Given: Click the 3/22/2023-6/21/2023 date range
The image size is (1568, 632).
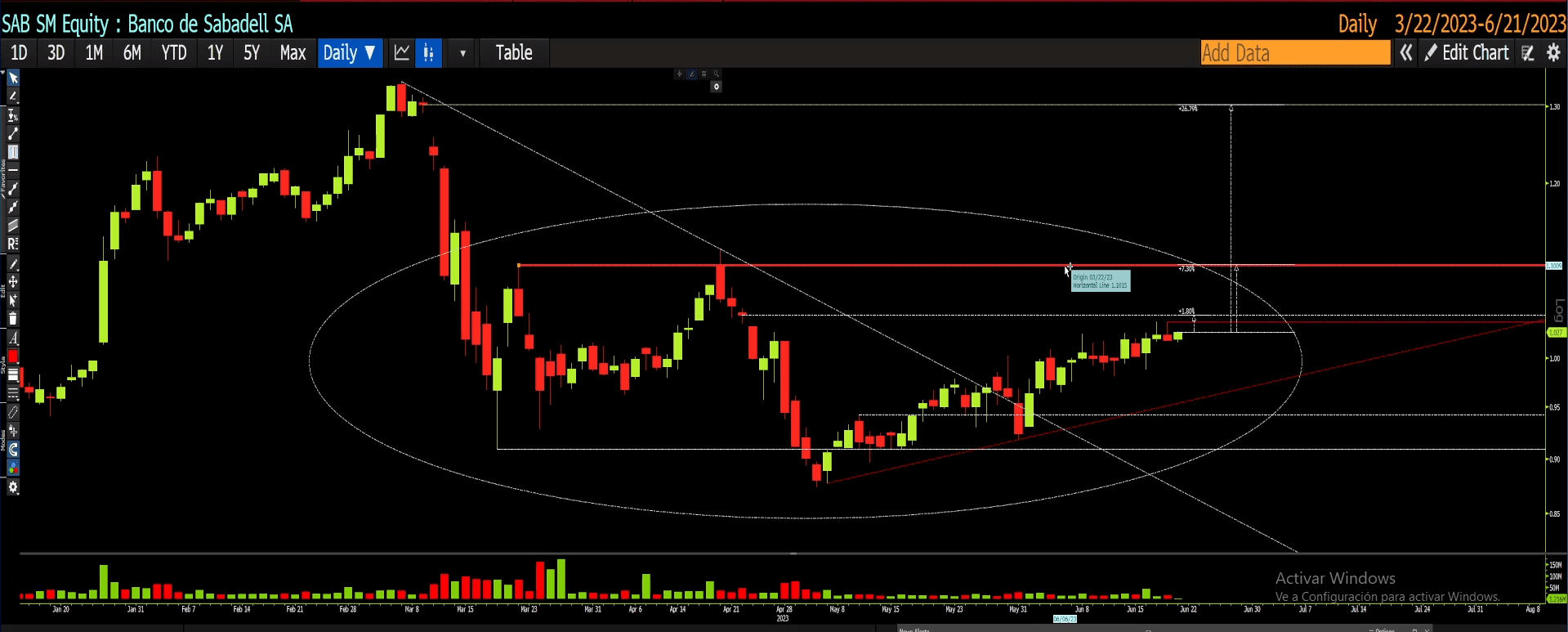Looking at the screenshot, I should pos(1480,24).
